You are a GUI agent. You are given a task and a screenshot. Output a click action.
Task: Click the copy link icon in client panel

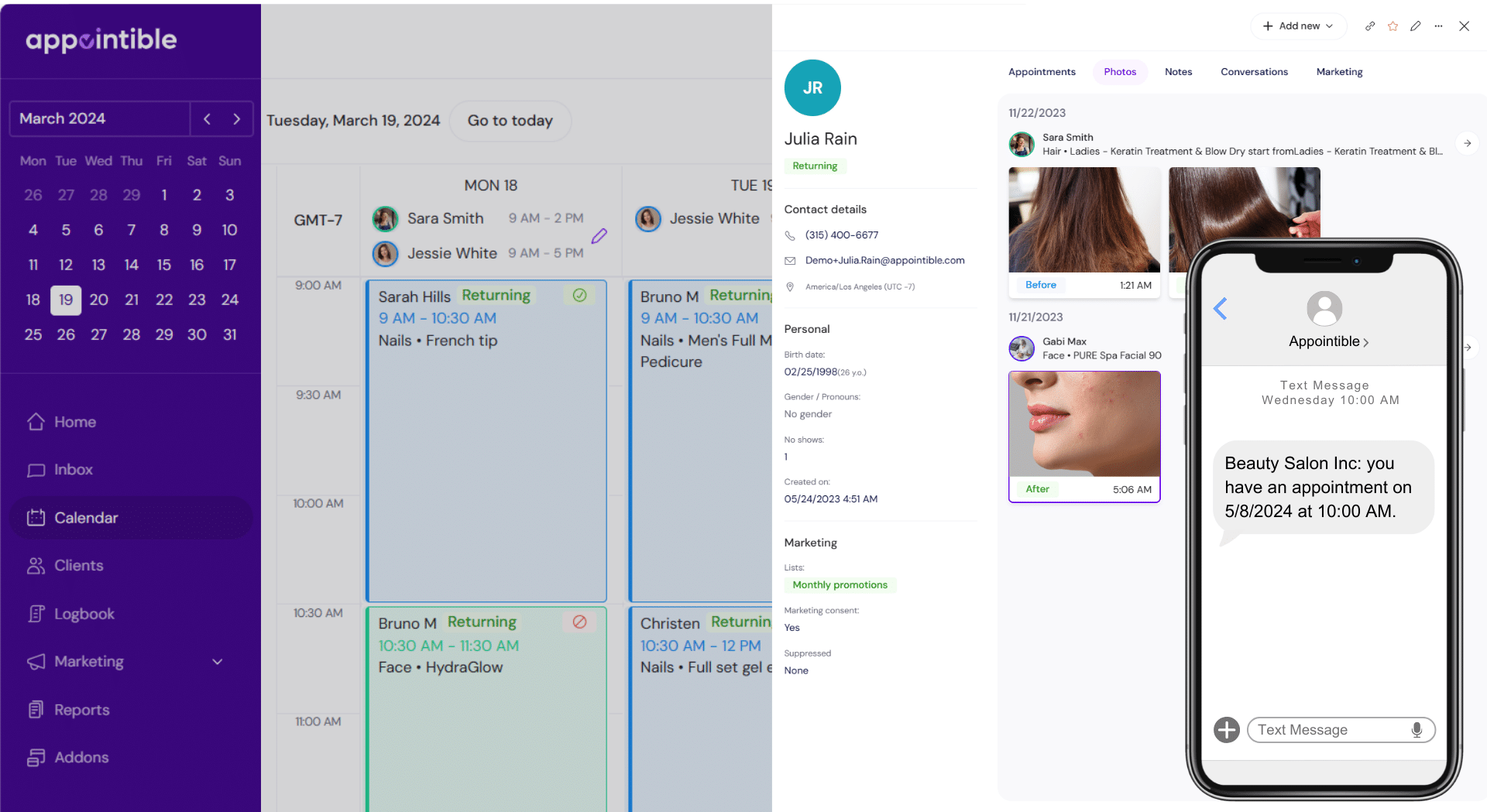tap(1370, 26)
